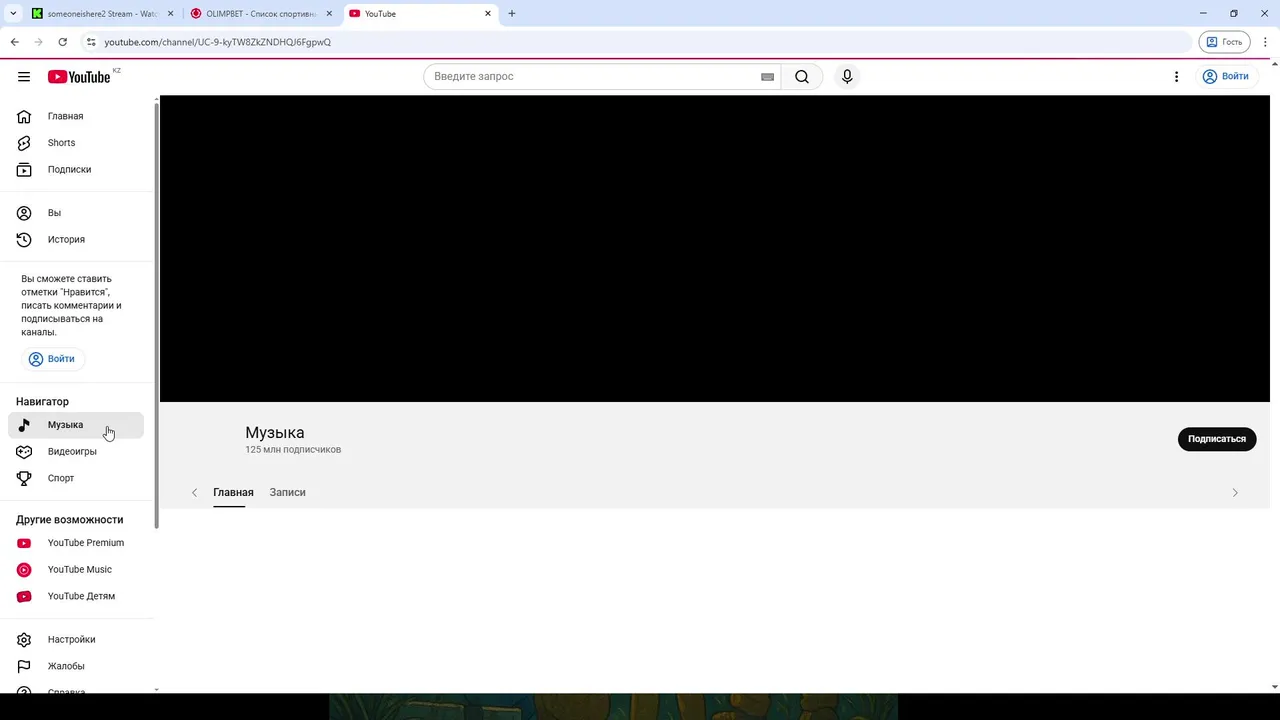This screenshot has width=1280, height=720.
Task: Open a new browser tab
Action: (512, 14)
